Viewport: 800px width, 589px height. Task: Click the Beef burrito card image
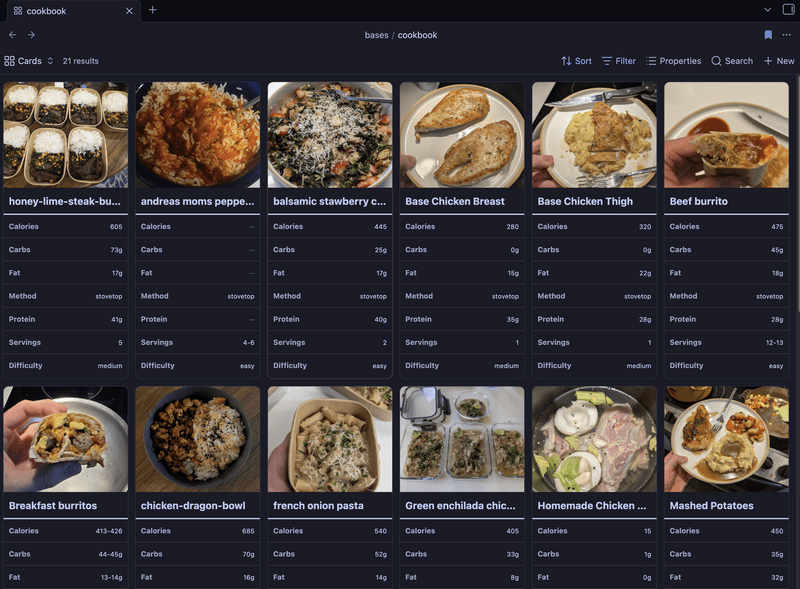pos(725,135)
